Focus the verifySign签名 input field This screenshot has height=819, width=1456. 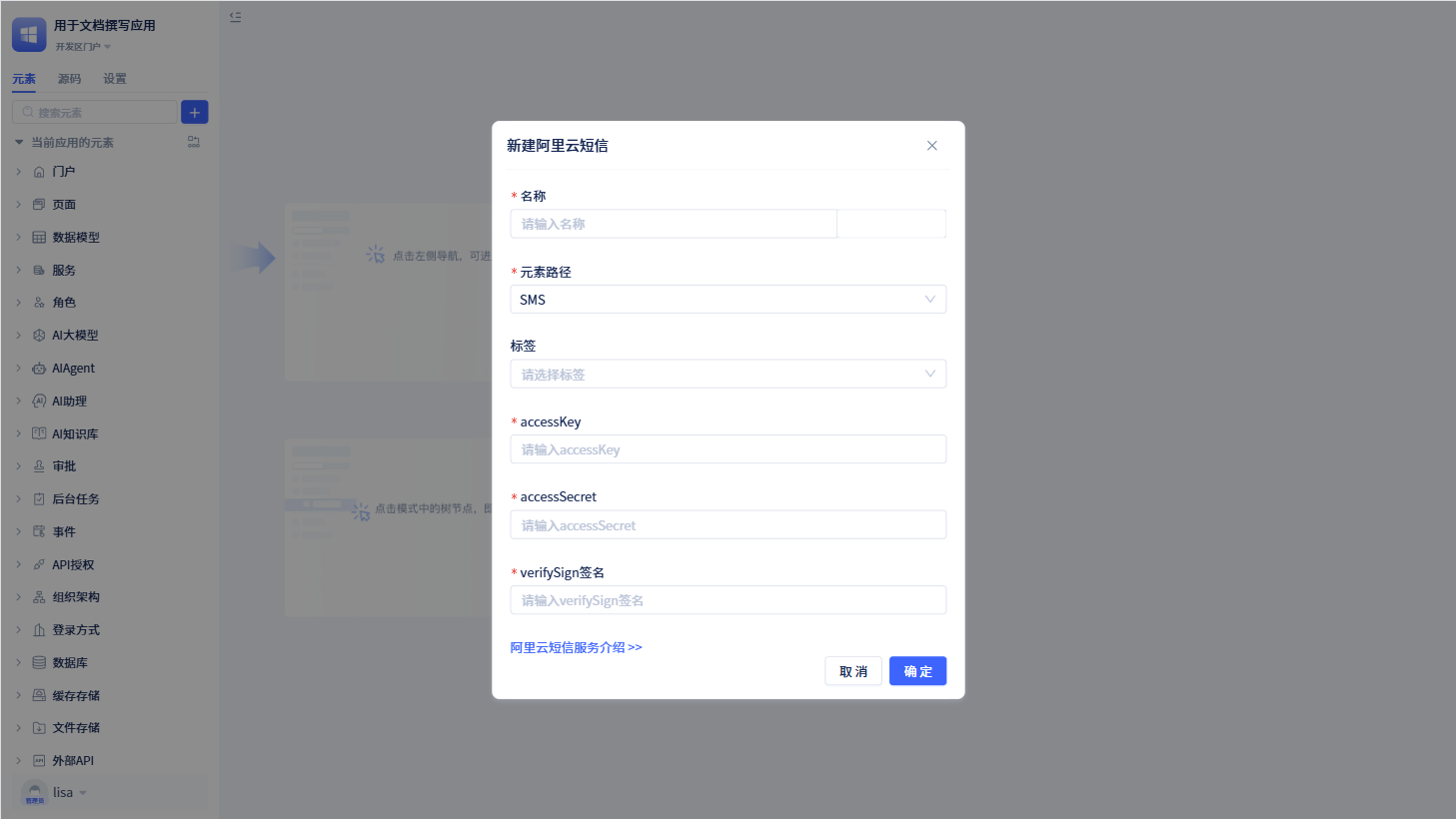pyautogui.click(x=728, y=600)
